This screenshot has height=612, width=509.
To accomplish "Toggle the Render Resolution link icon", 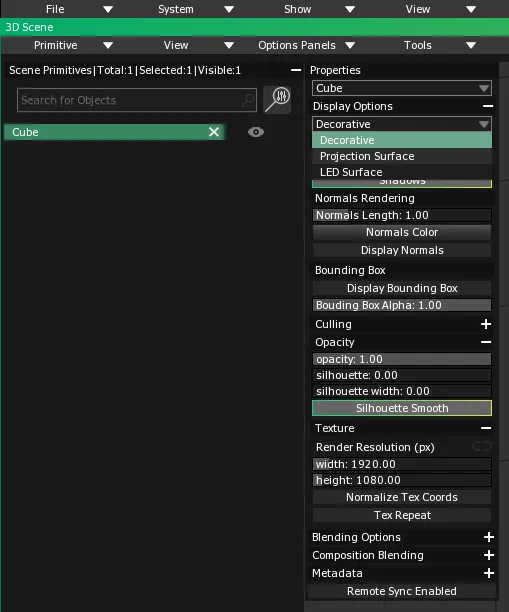I will [x=482, y=446].
